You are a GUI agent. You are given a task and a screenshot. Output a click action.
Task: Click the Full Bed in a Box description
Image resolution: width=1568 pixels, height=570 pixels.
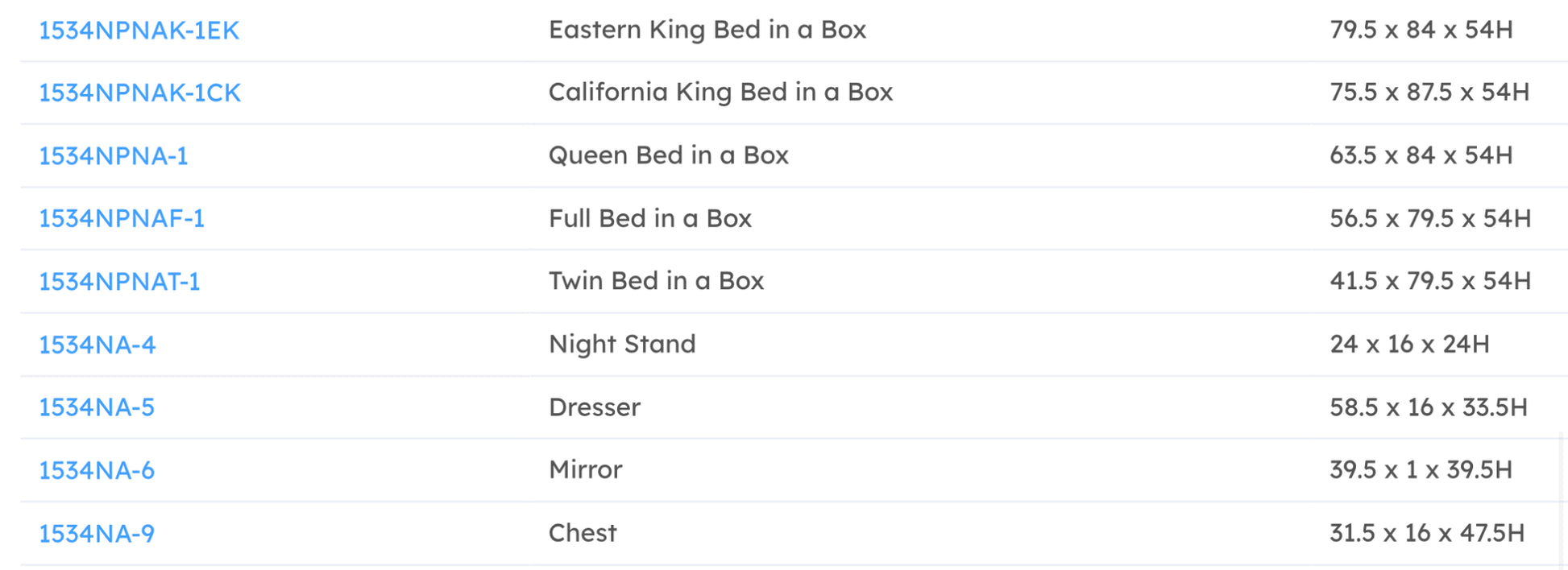(x=649, y=218)
